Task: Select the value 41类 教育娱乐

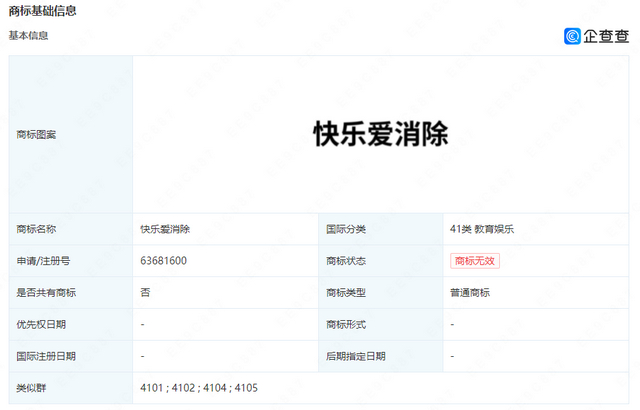Action: pyautogui.click(x=482, y=229)
